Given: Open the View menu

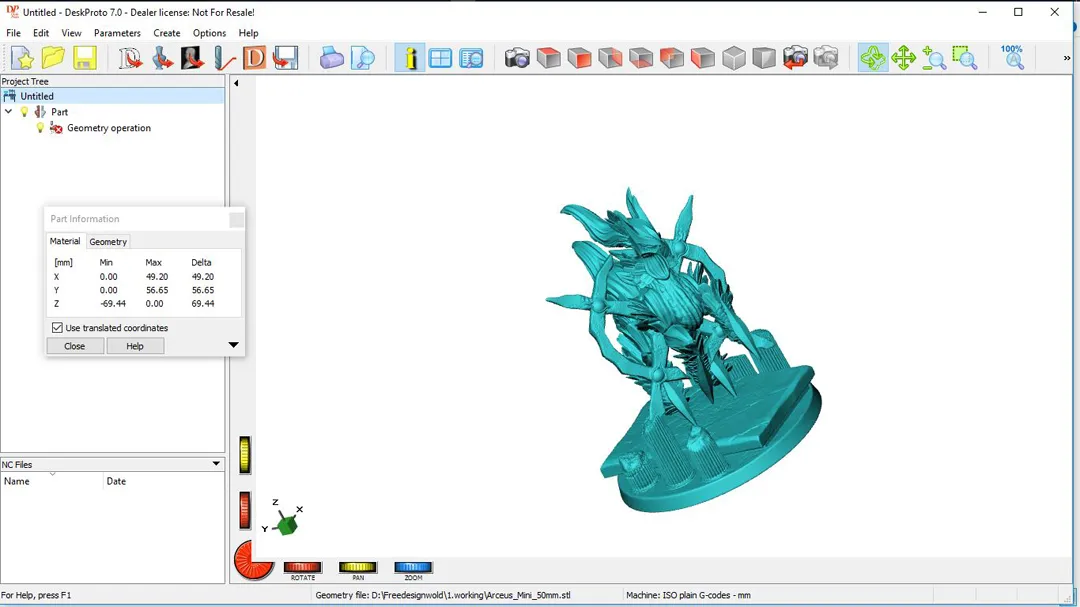Looking at the screenshot, I should coord(71,33).
